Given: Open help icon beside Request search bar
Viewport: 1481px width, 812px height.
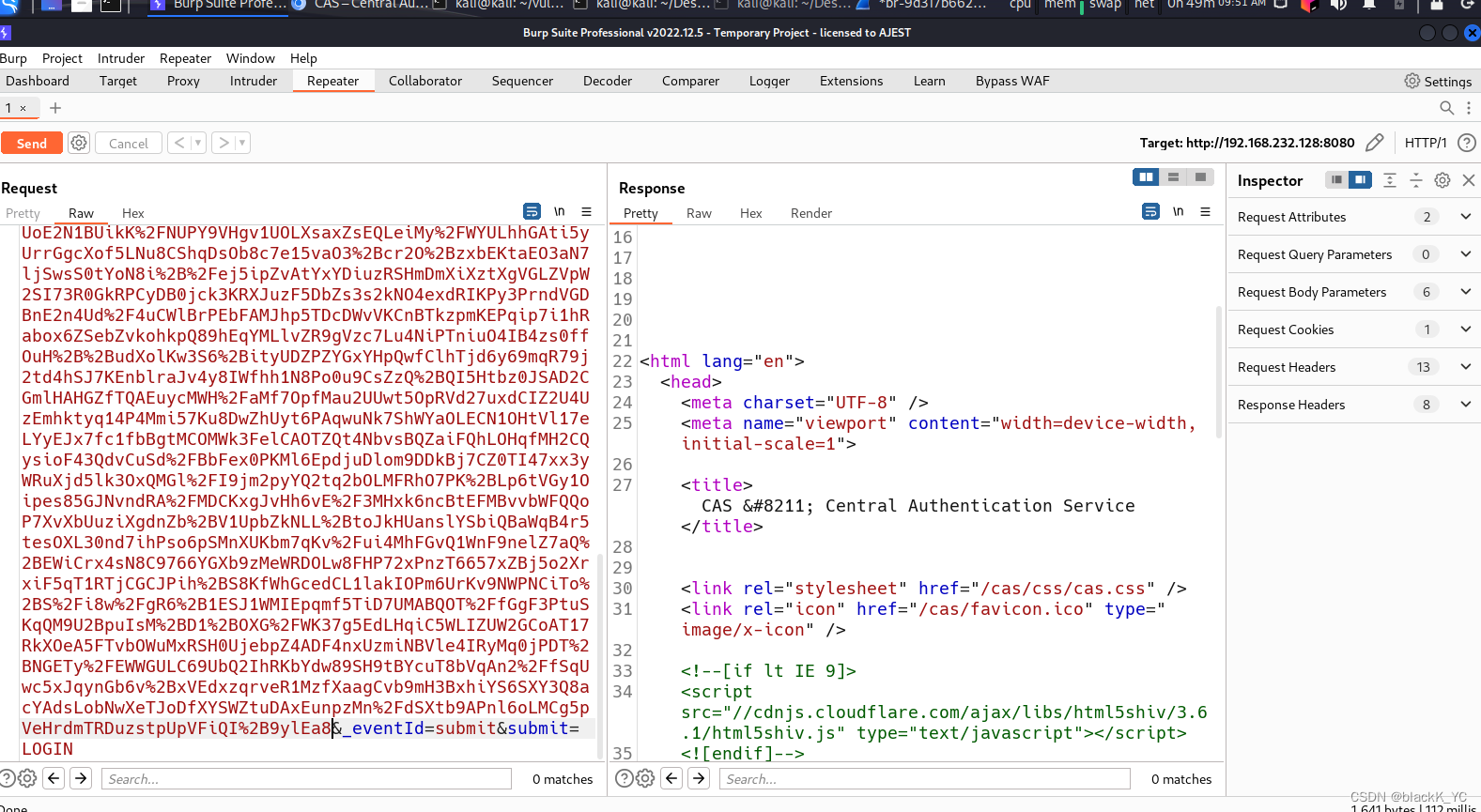Looking at the screenshot, I should click(8, 778).
